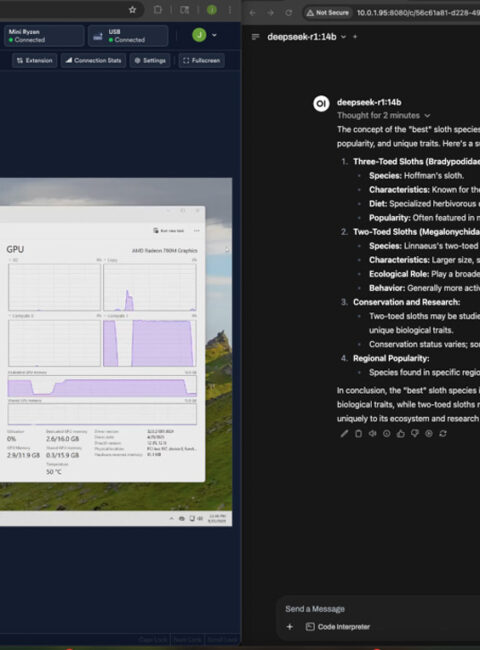Viewport: 480px width, 650px height.
Task: Open the deepseek-r1:14b model selector
Action: [x=306, y=37]
